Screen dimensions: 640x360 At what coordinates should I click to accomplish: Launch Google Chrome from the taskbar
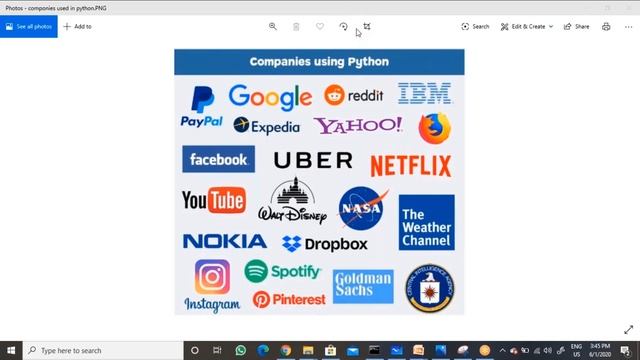coord(286,351)
